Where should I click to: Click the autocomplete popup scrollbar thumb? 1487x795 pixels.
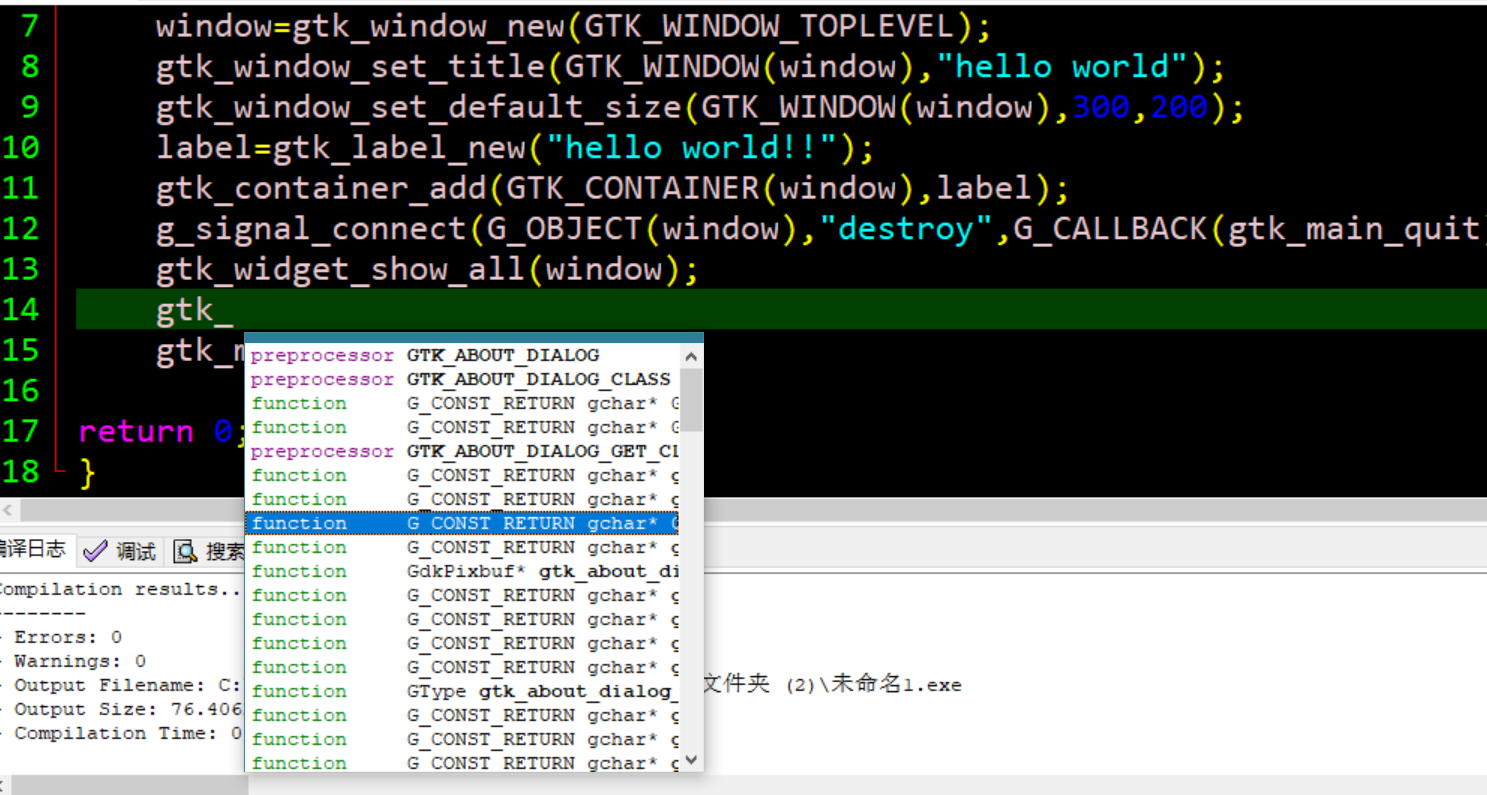[x=691, y=398]
